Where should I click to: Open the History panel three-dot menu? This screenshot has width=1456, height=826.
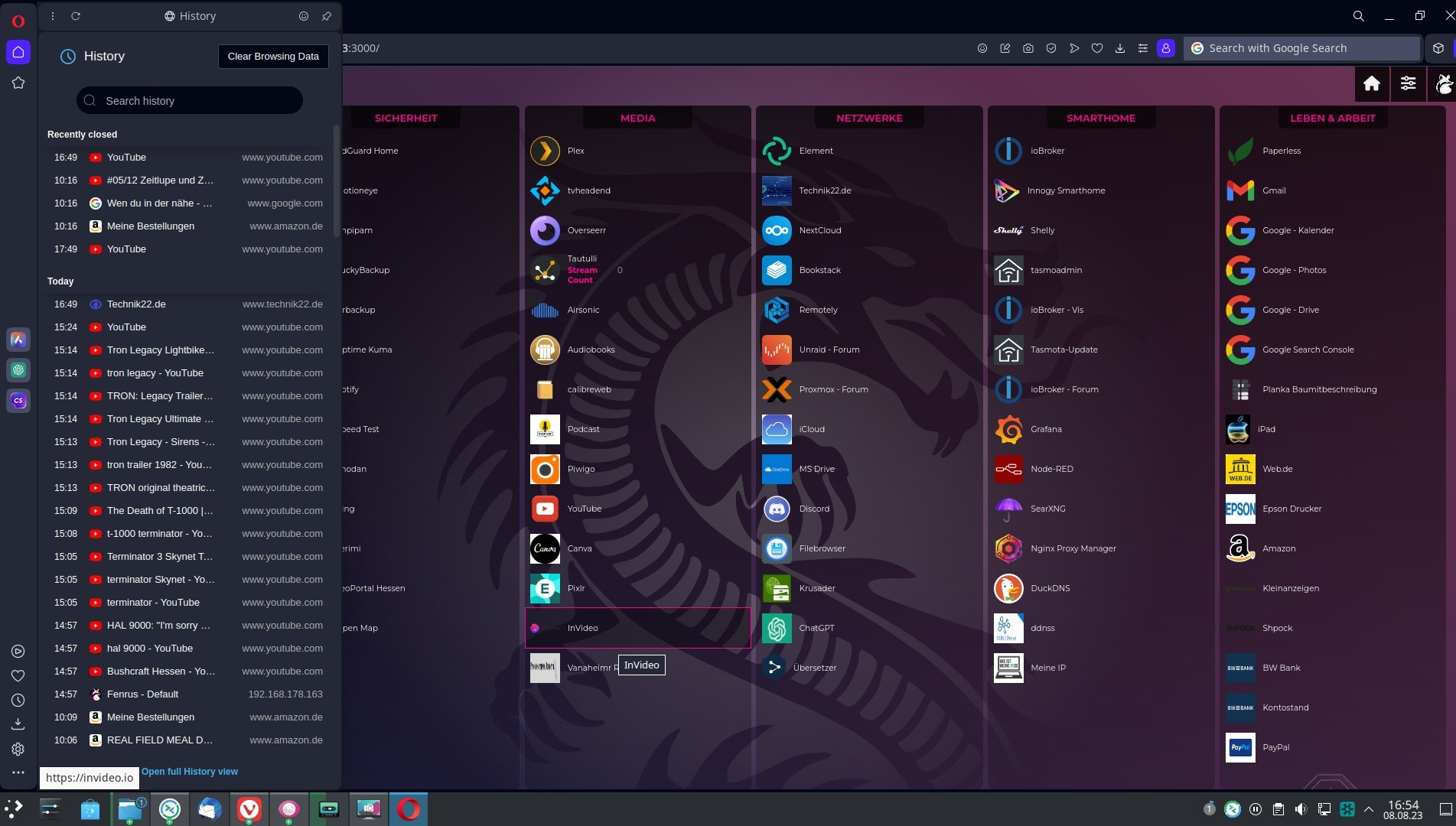52,16
